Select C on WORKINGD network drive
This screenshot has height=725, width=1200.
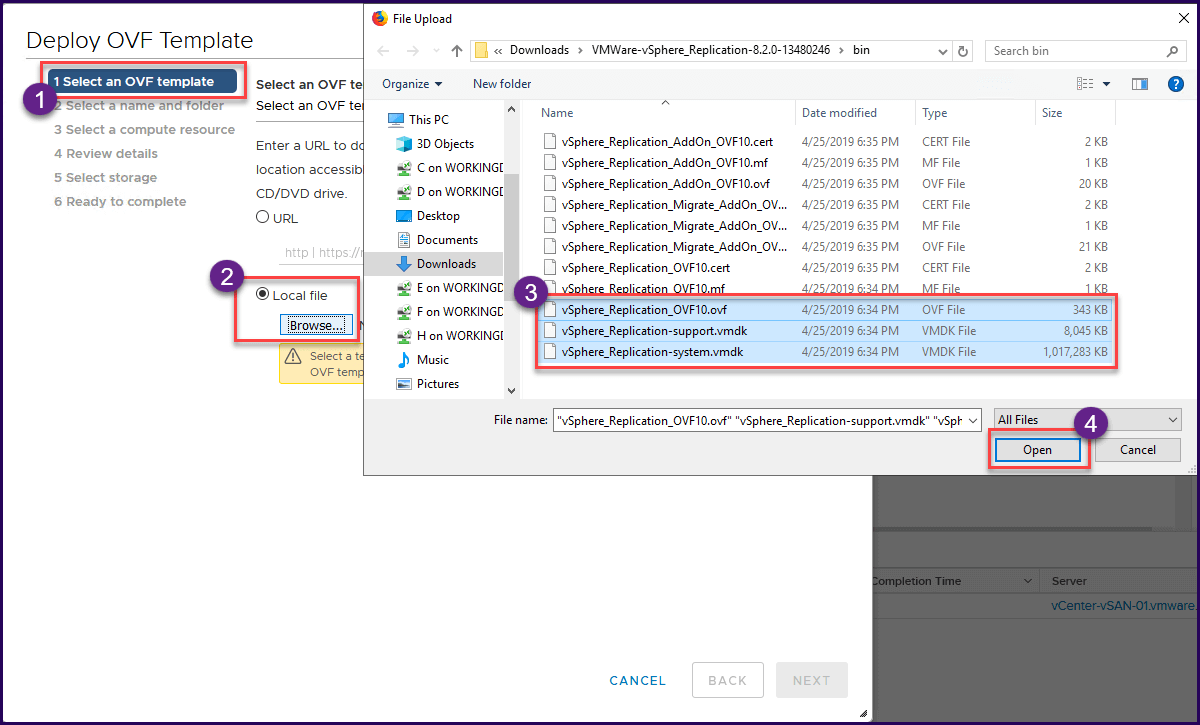(448, 168)
